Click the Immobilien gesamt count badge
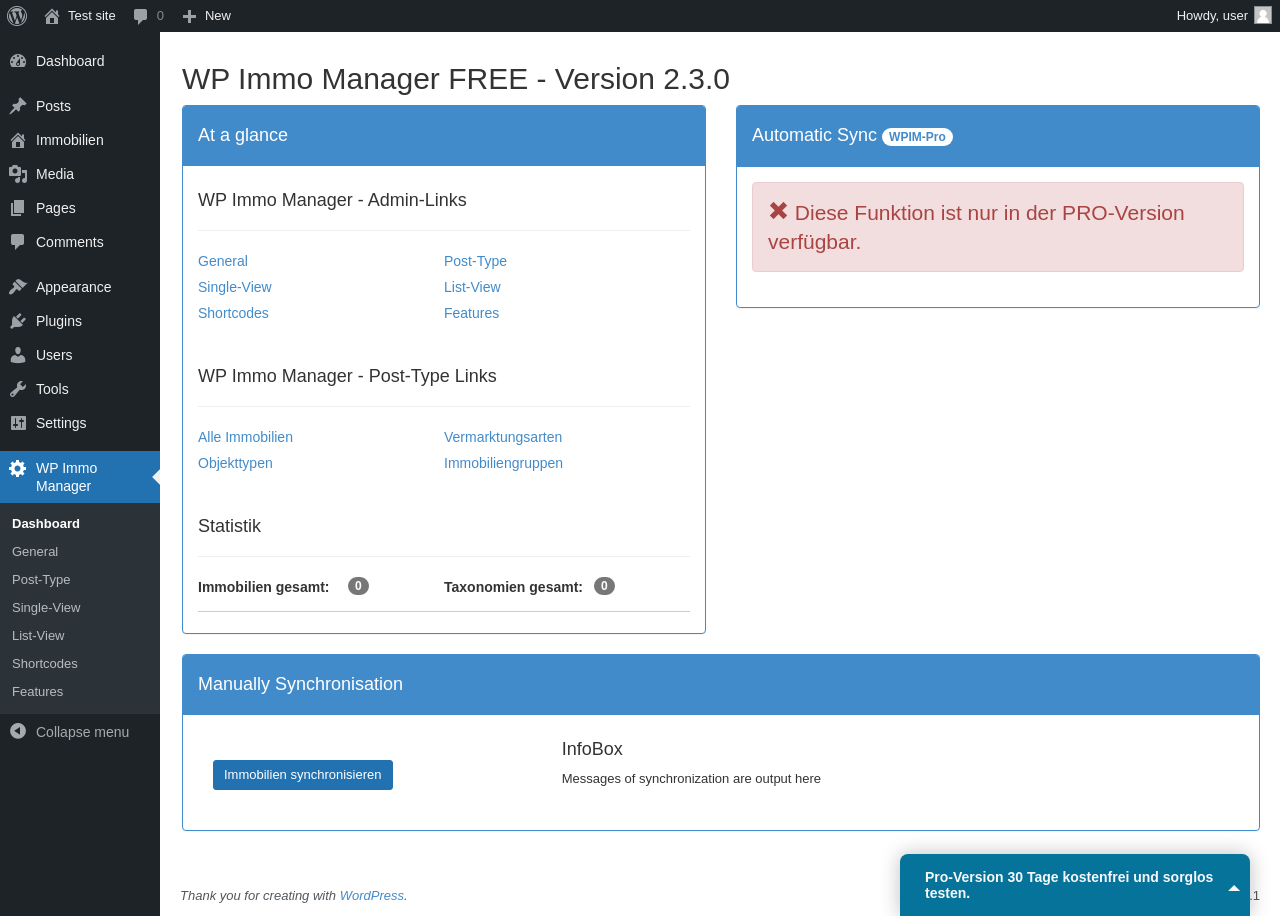 tap(358, 586)
